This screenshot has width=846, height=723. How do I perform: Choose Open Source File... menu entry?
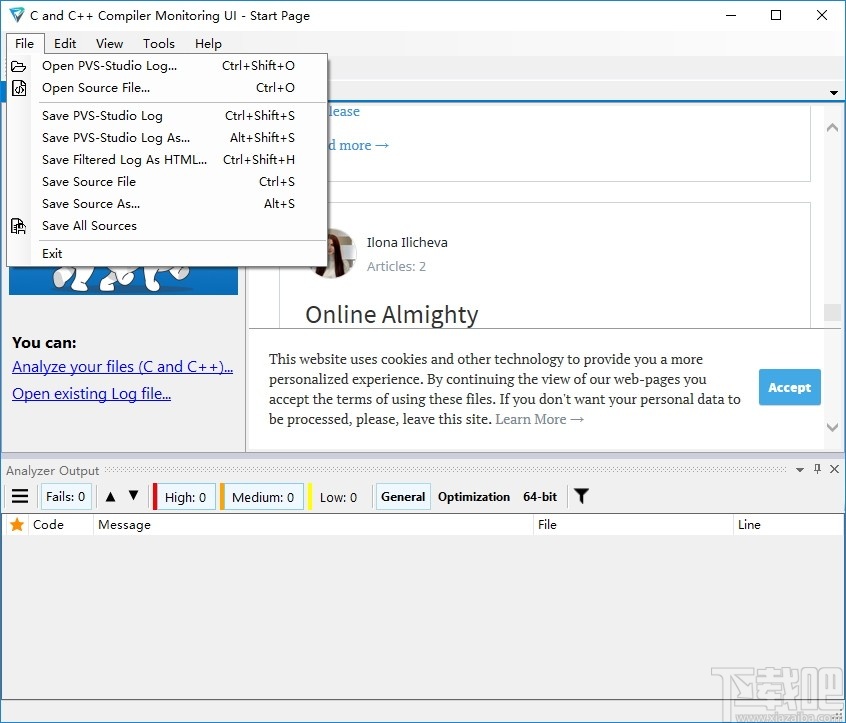(x=167, y=88)
